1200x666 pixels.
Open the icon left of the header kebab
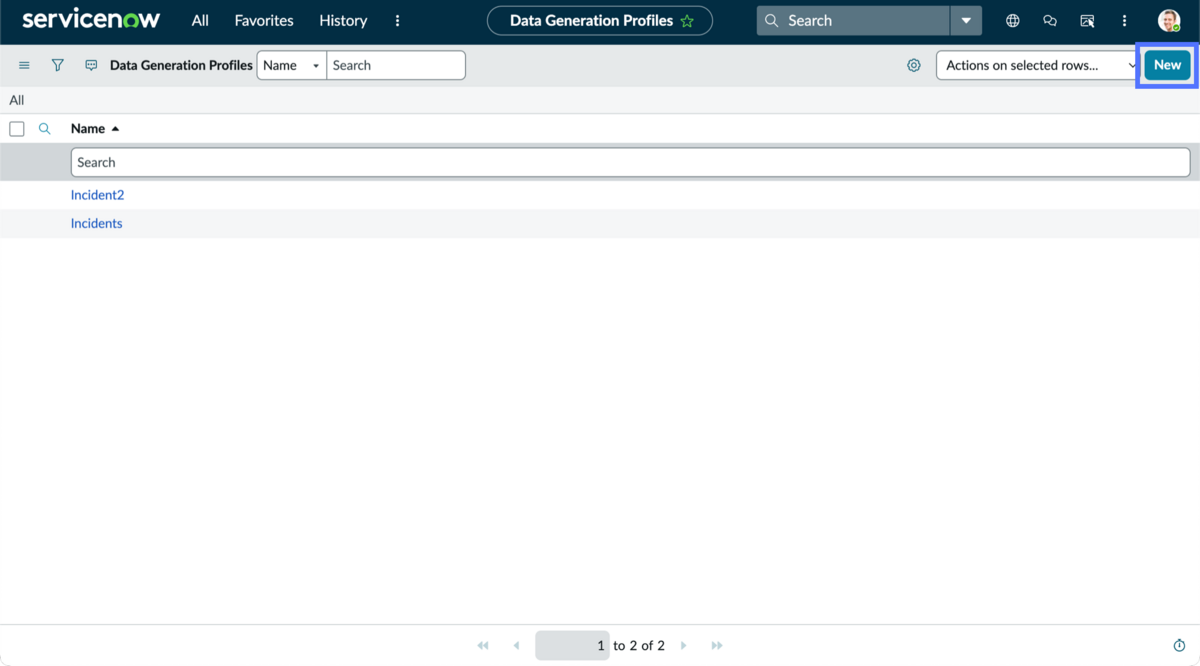[1087, 21]
